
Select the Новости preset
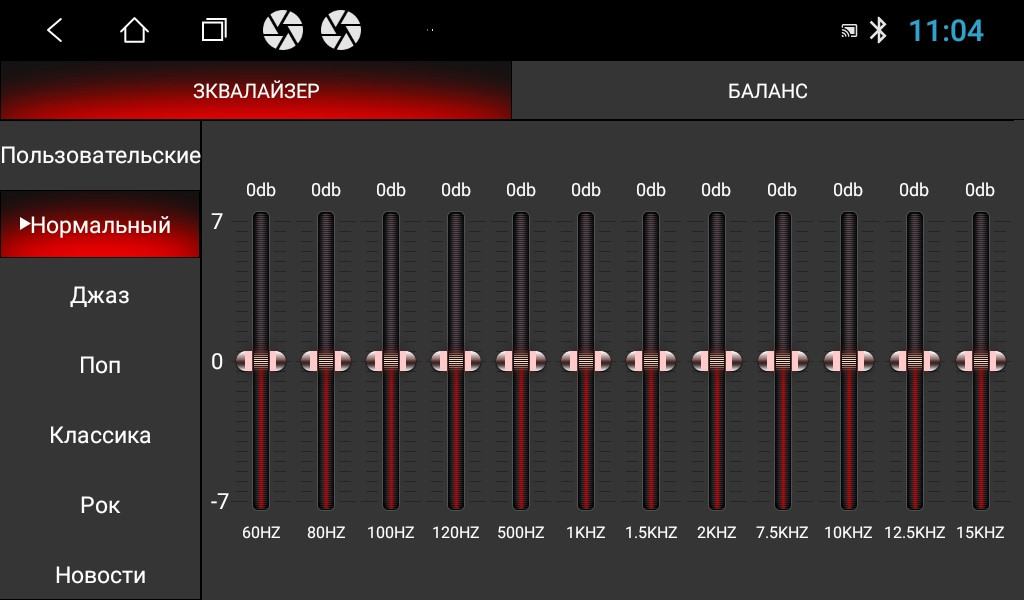pyautogui.click(x=100, y=575)
